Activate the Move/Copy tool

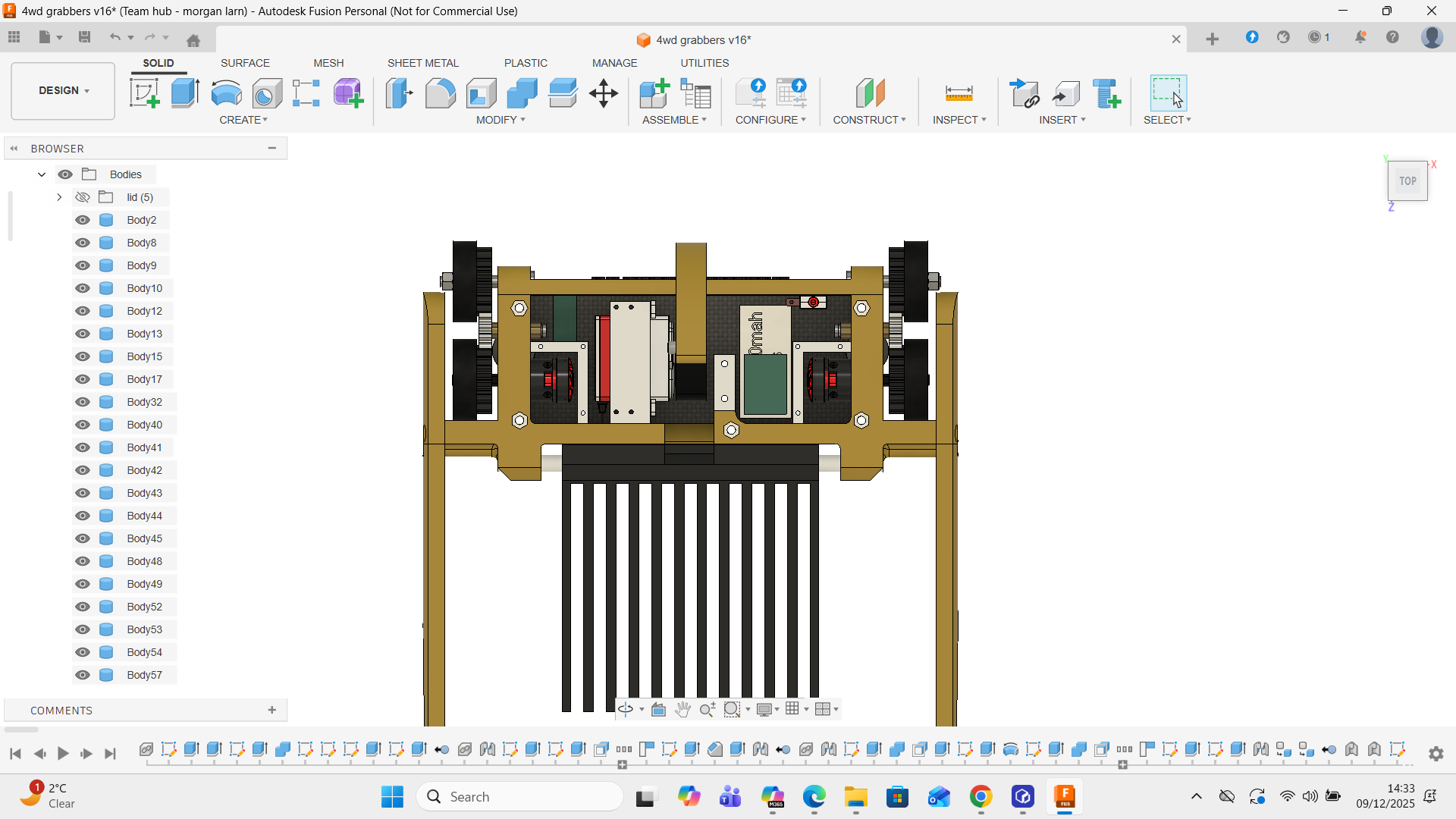(604, 93)
